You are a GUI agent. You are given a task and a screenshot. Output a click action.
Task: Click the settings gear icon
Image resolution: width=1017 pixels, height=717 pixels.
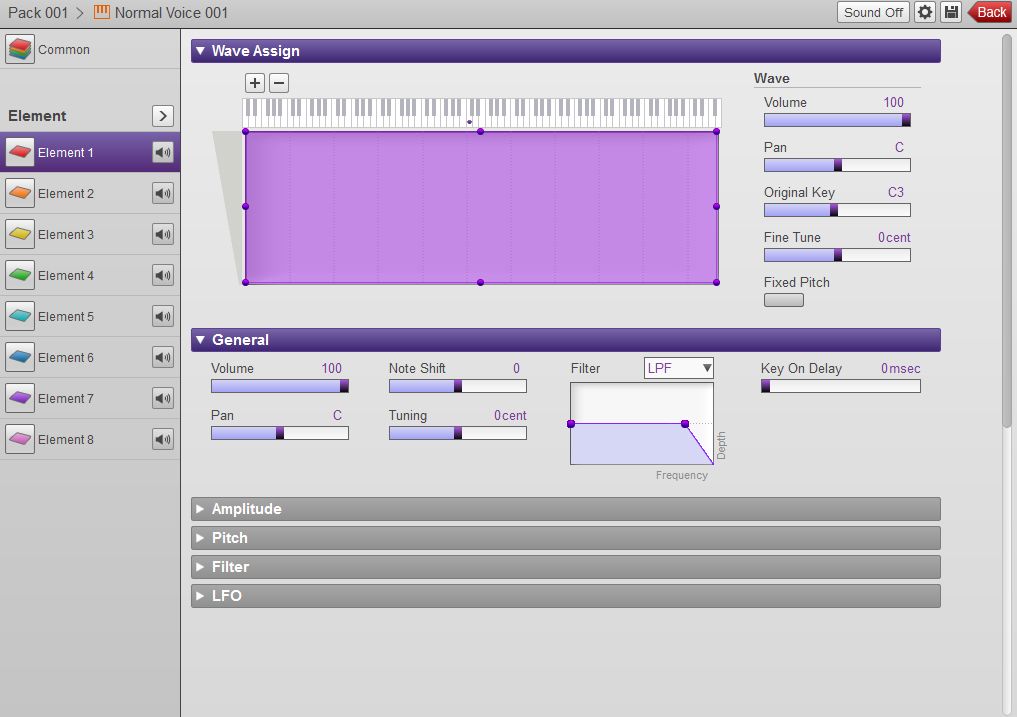coord(923,12)
